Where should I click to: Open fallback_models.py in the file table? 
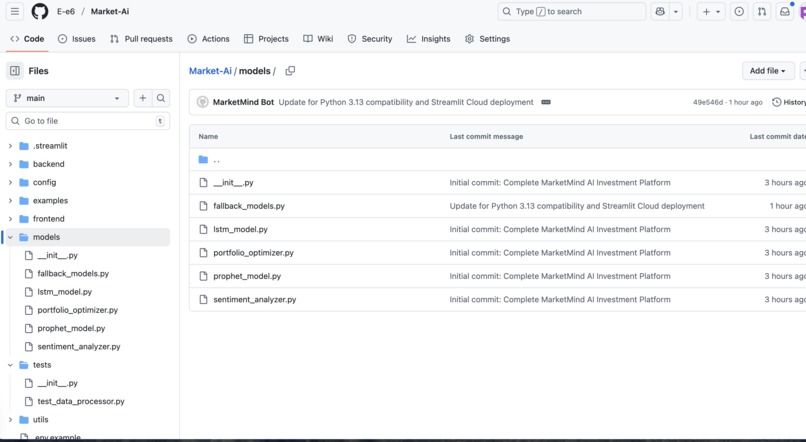(249, 206)
